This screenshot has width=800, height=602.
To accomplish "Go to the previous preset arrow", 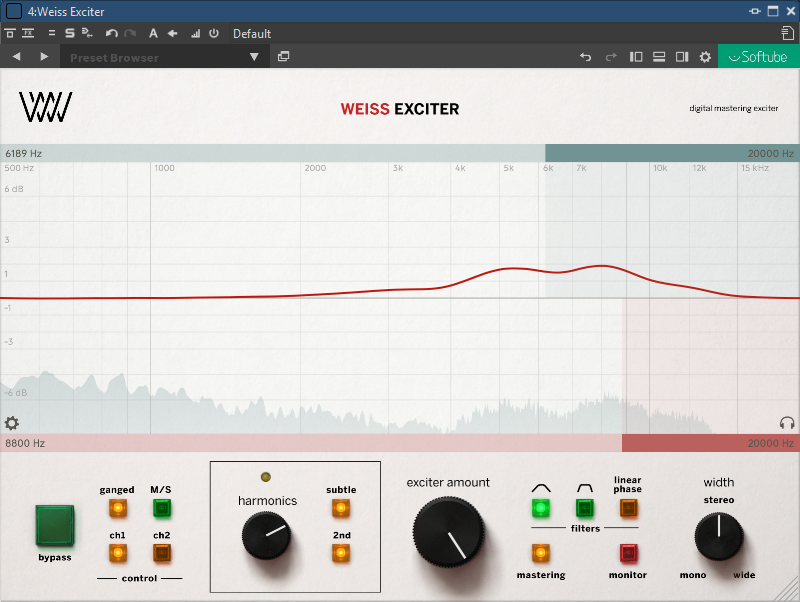I will (16, 57).
